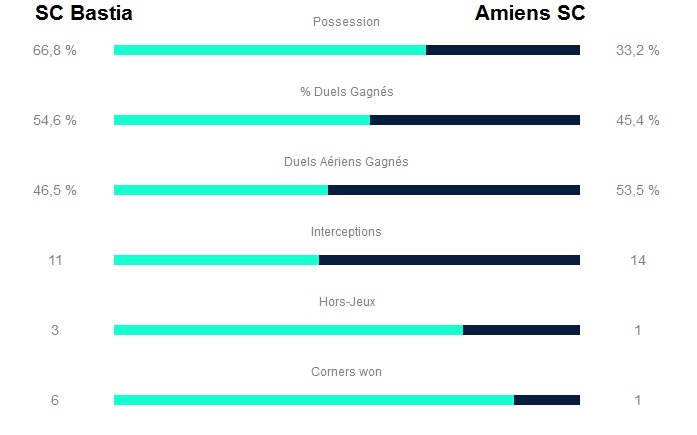Click the dark segment of the Hors-Jeux bar

(521, 330)
